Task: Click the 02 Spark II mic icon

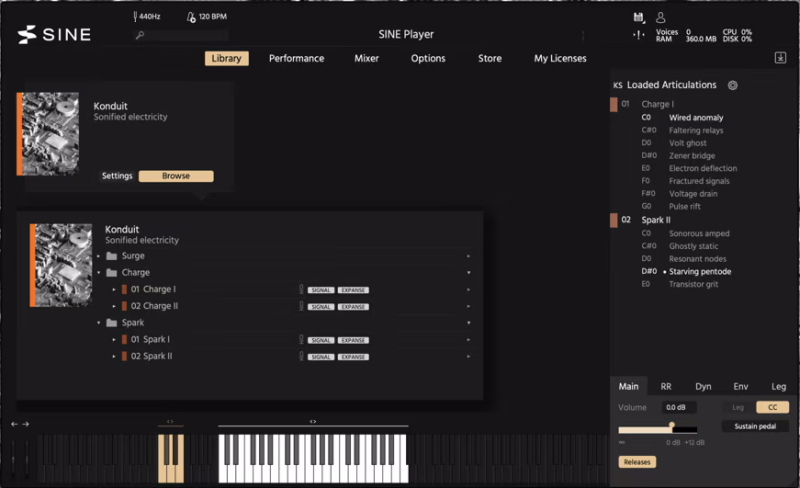Action: coord(301,356)
